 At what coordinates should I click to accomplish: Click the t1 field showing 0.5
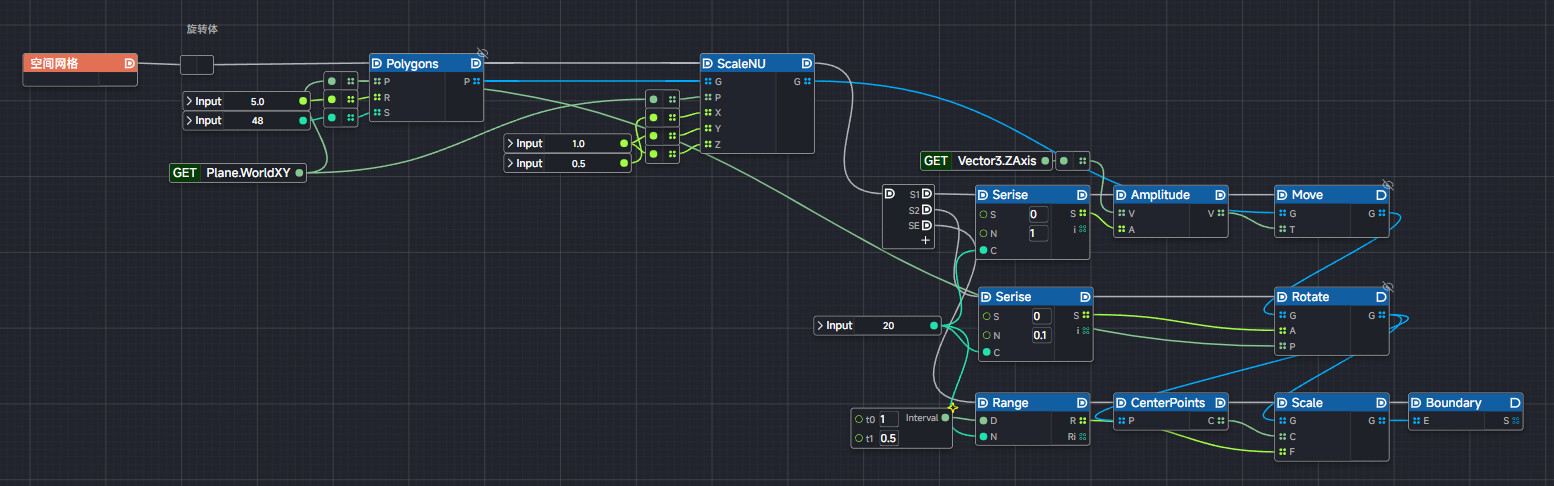pos(887,439)
